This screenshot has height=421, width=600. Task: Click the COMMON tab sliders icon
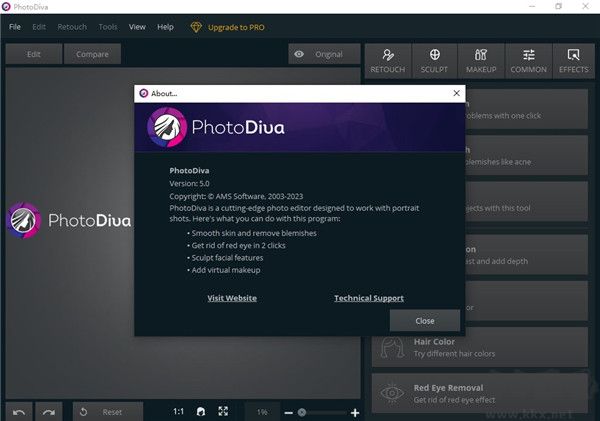528,55
